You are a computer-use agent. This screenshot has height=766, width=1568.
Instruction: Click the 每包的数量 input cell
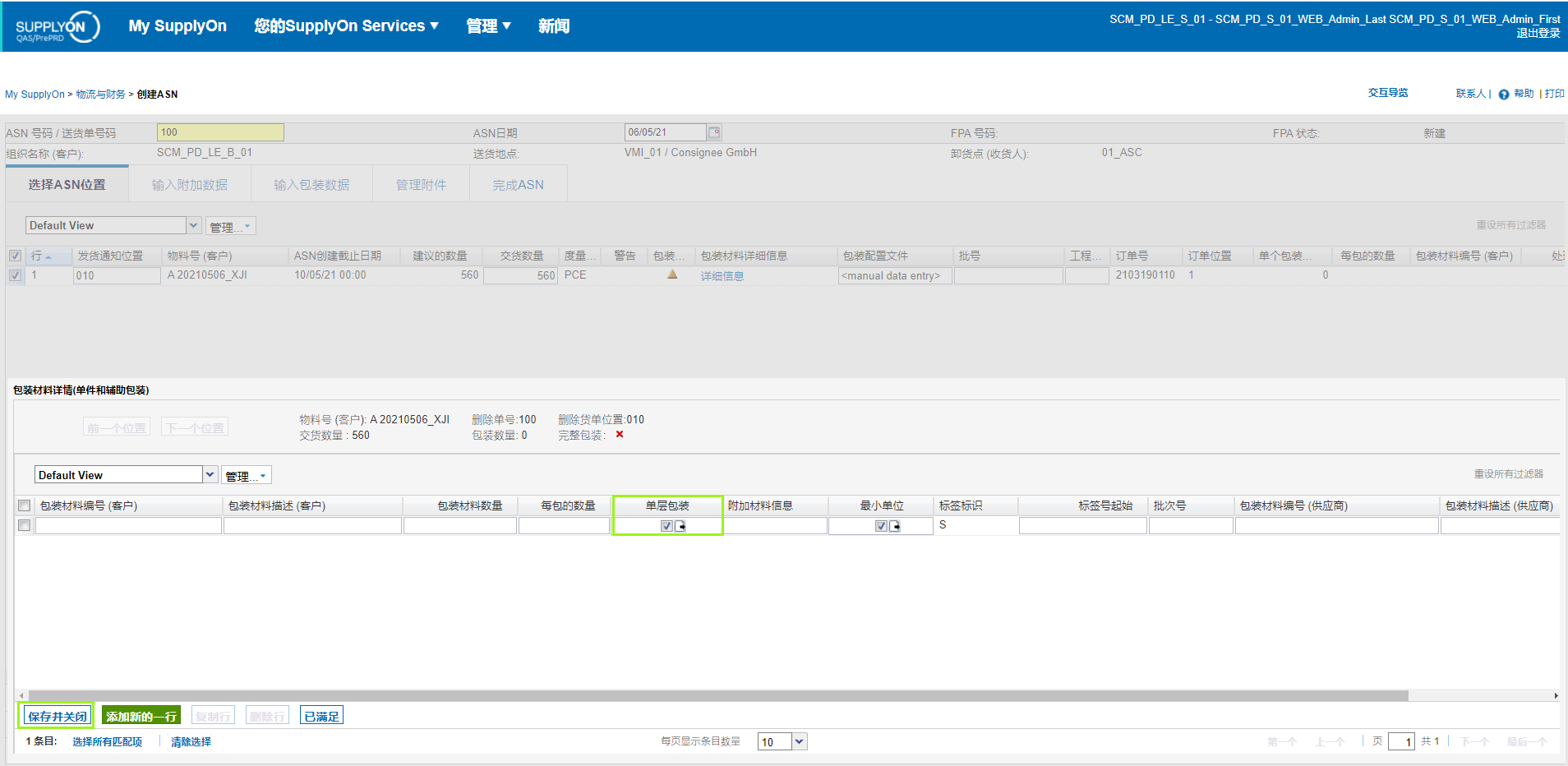(565, 525)
